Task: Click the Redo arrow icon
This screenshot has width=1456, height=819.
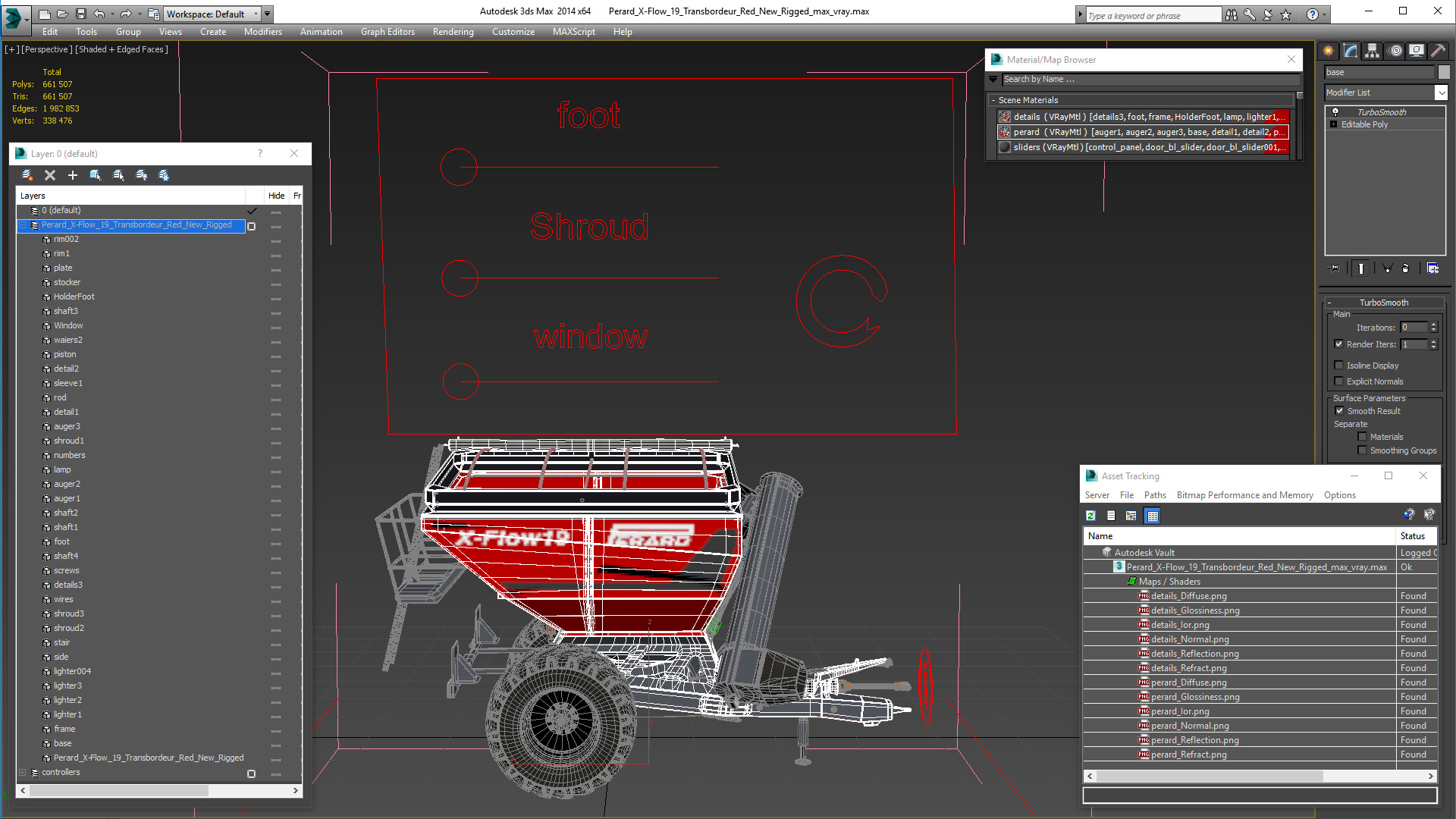Action: click(x=126, y=14)
